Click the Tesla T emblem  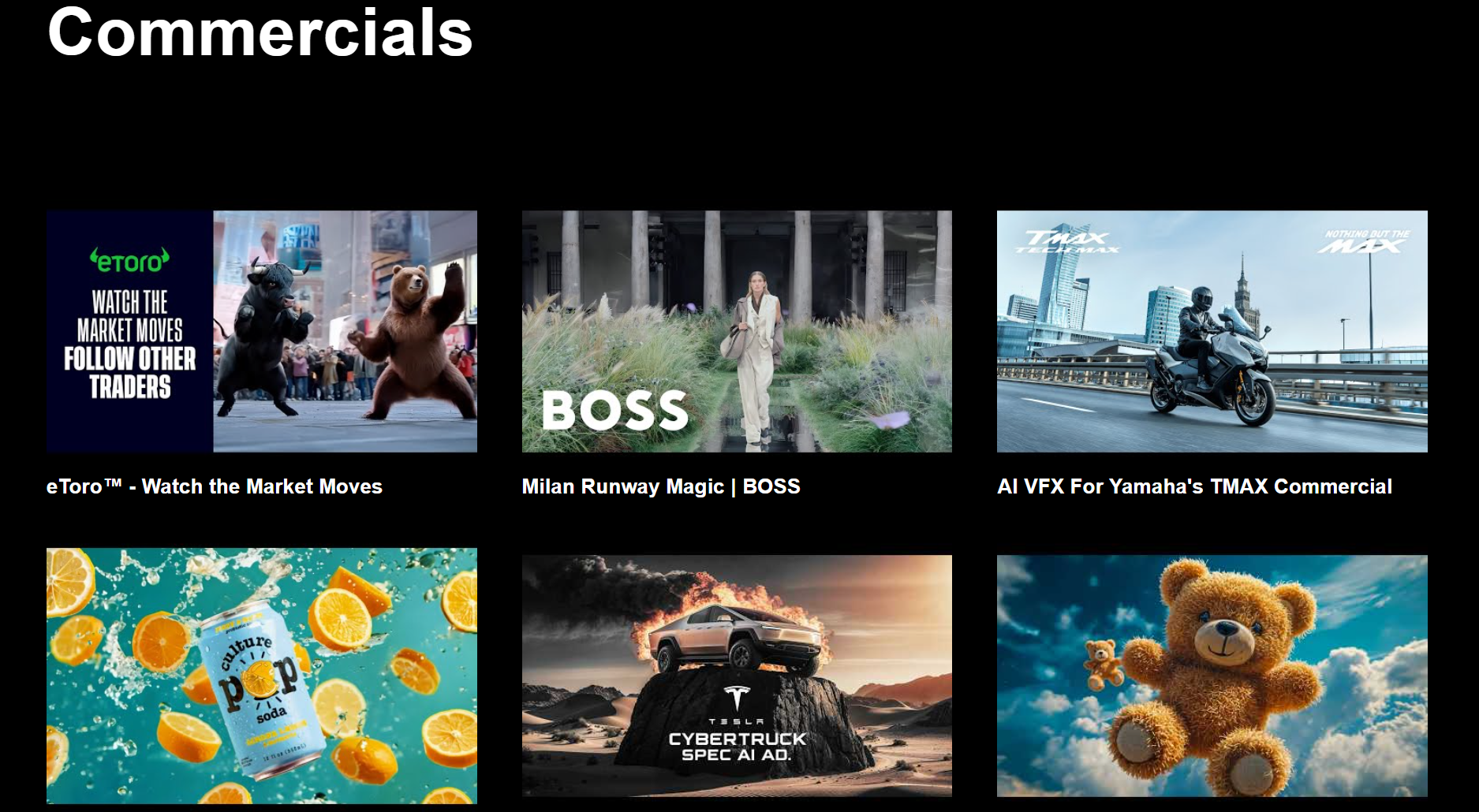(x=737, y=698)
